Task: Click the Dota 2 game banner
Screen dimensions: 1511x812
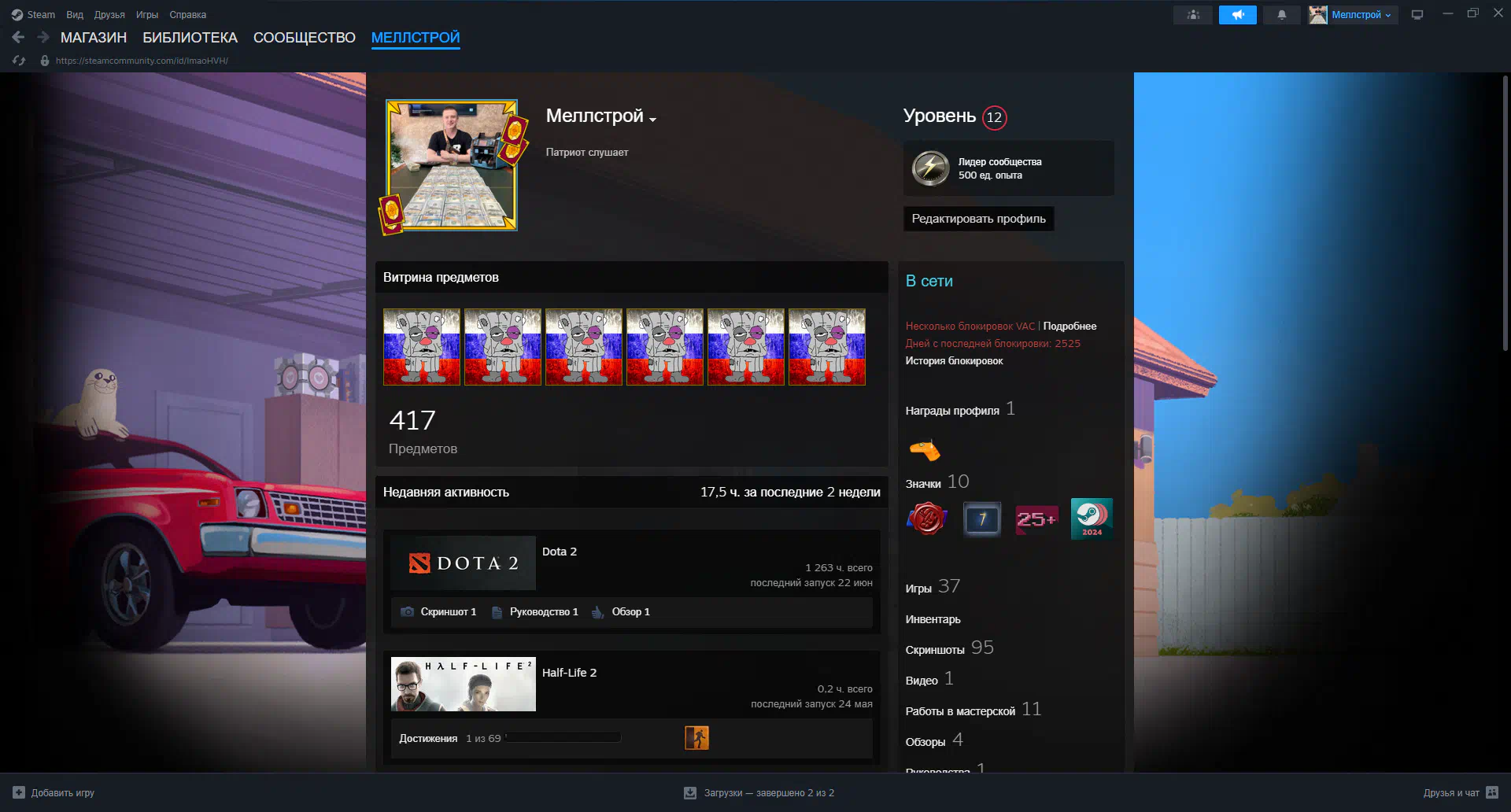Action: coord(464,563)
